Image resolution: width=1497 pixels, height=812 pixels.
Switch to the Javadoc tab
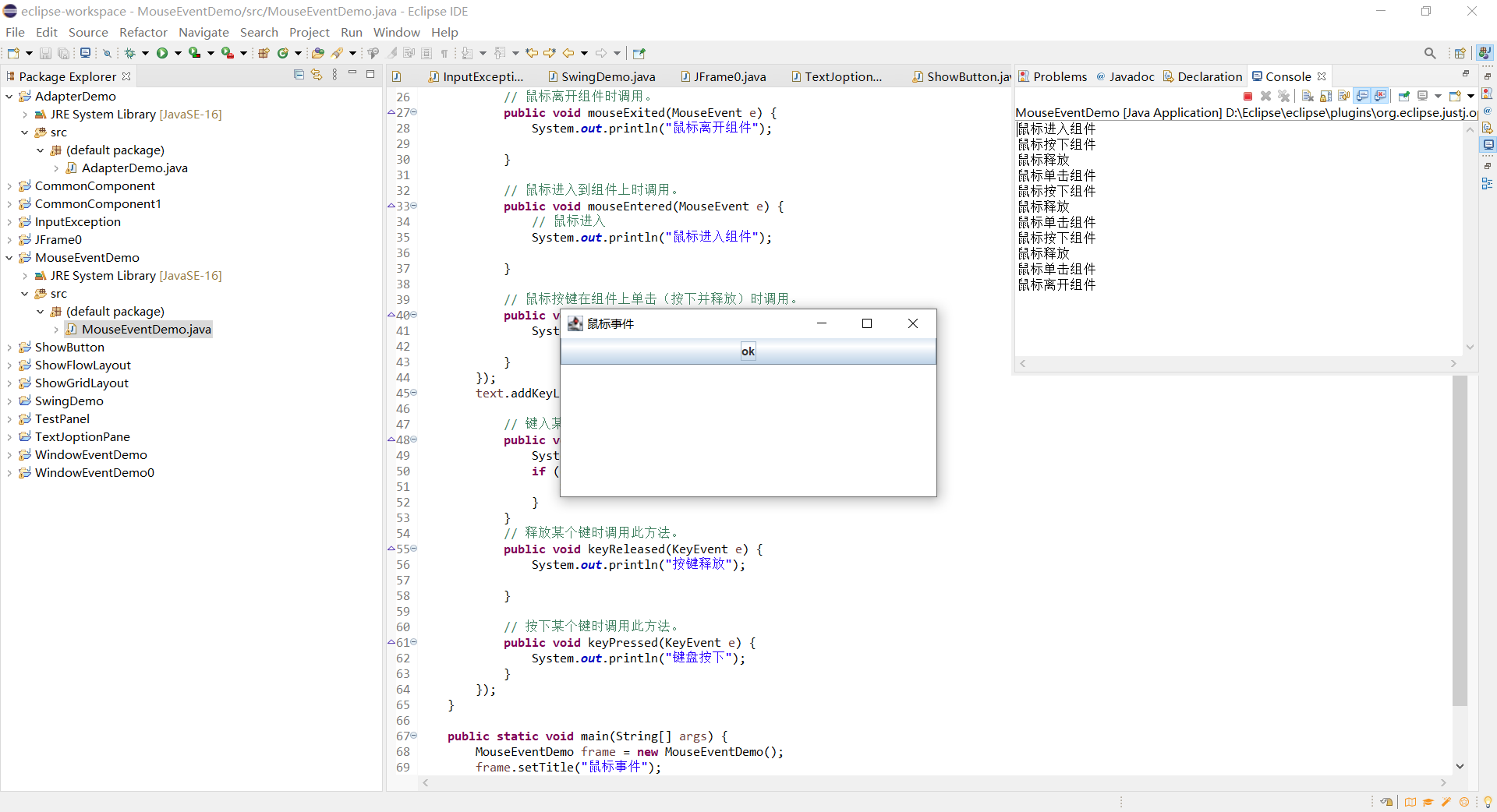(x=1125, y=76)
